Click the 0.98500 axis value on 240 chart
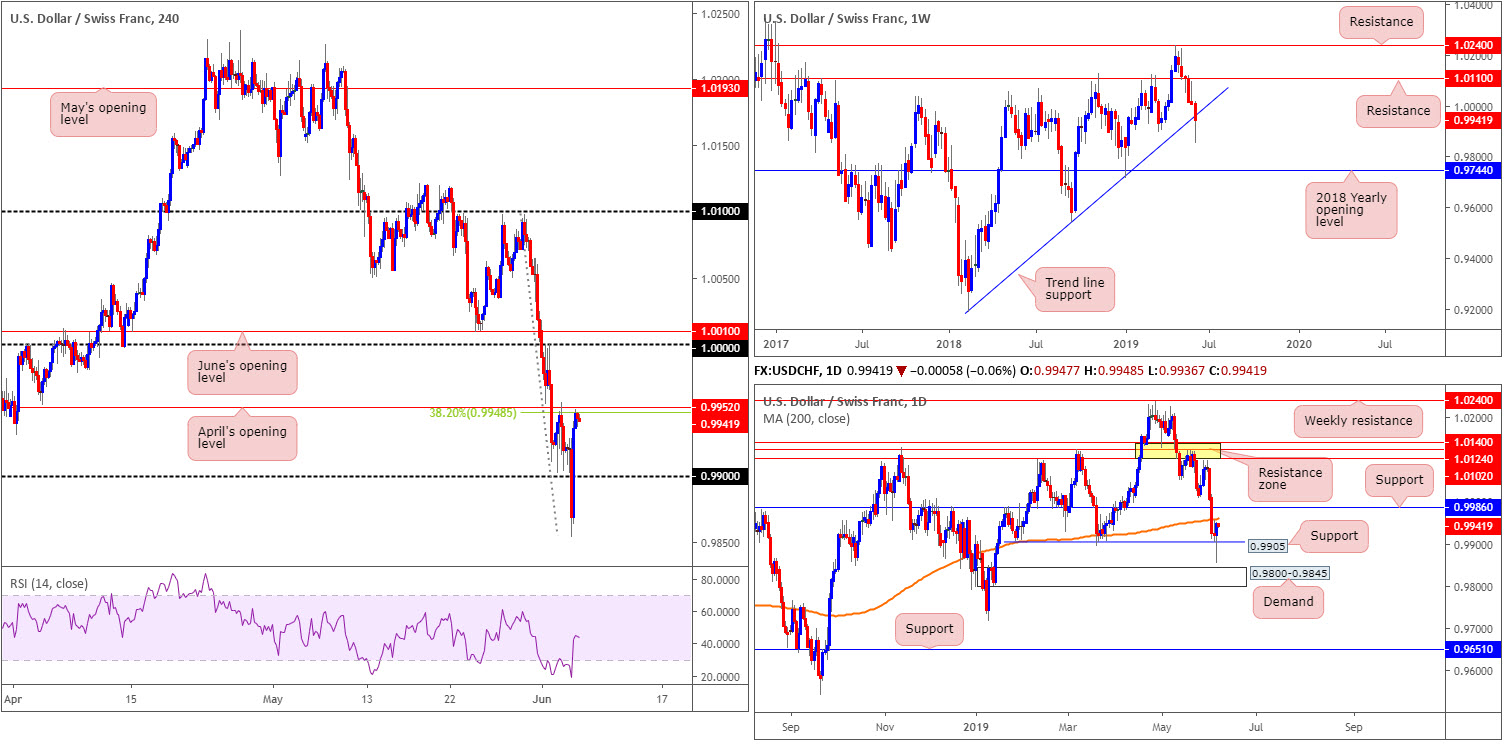Screen dimensions: 1507x744 coord(720,544)
